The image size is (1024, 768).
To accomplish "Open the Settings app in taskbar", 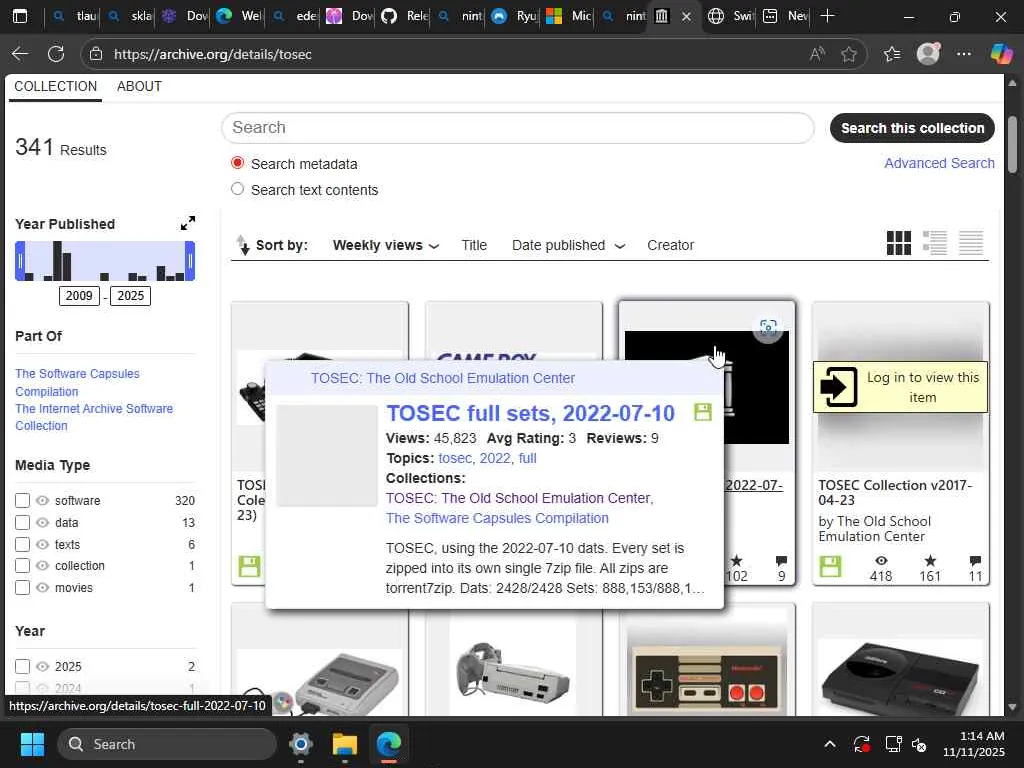I will pos(300,744).
